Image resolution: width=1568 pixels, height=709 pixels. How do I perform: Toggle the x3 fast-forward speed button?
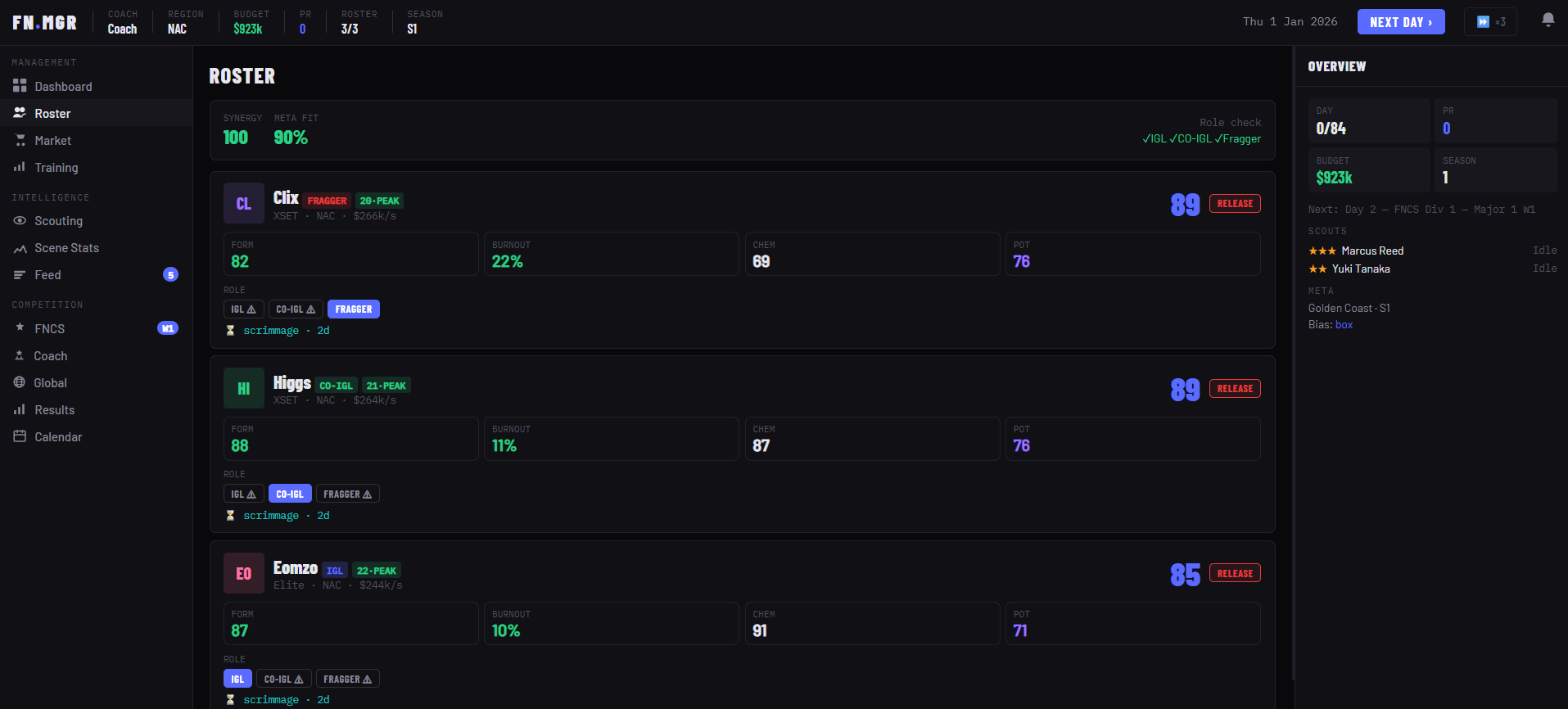pos(1490,22)
